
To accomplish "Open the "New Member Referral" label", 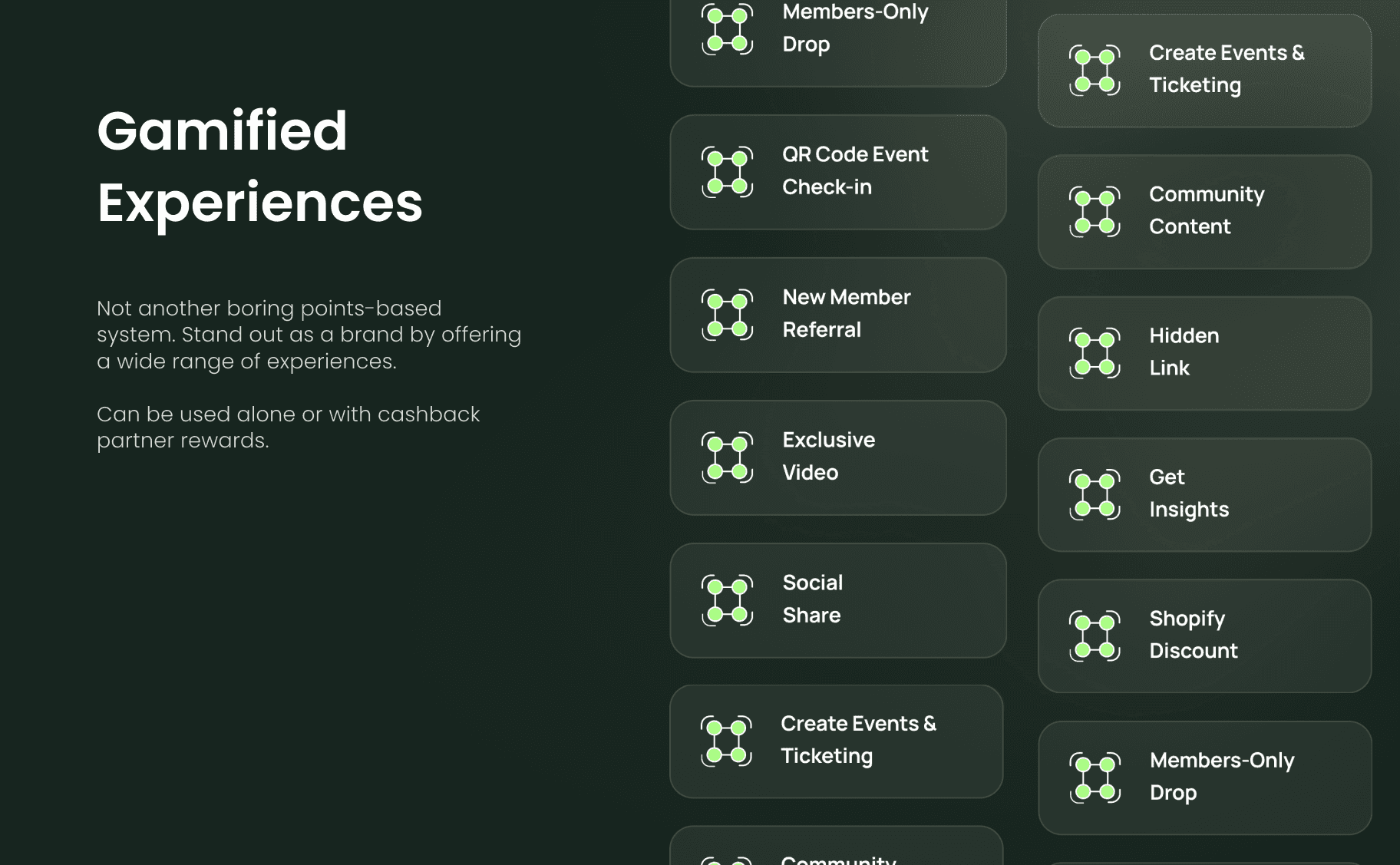I will [x=846, y=313].
